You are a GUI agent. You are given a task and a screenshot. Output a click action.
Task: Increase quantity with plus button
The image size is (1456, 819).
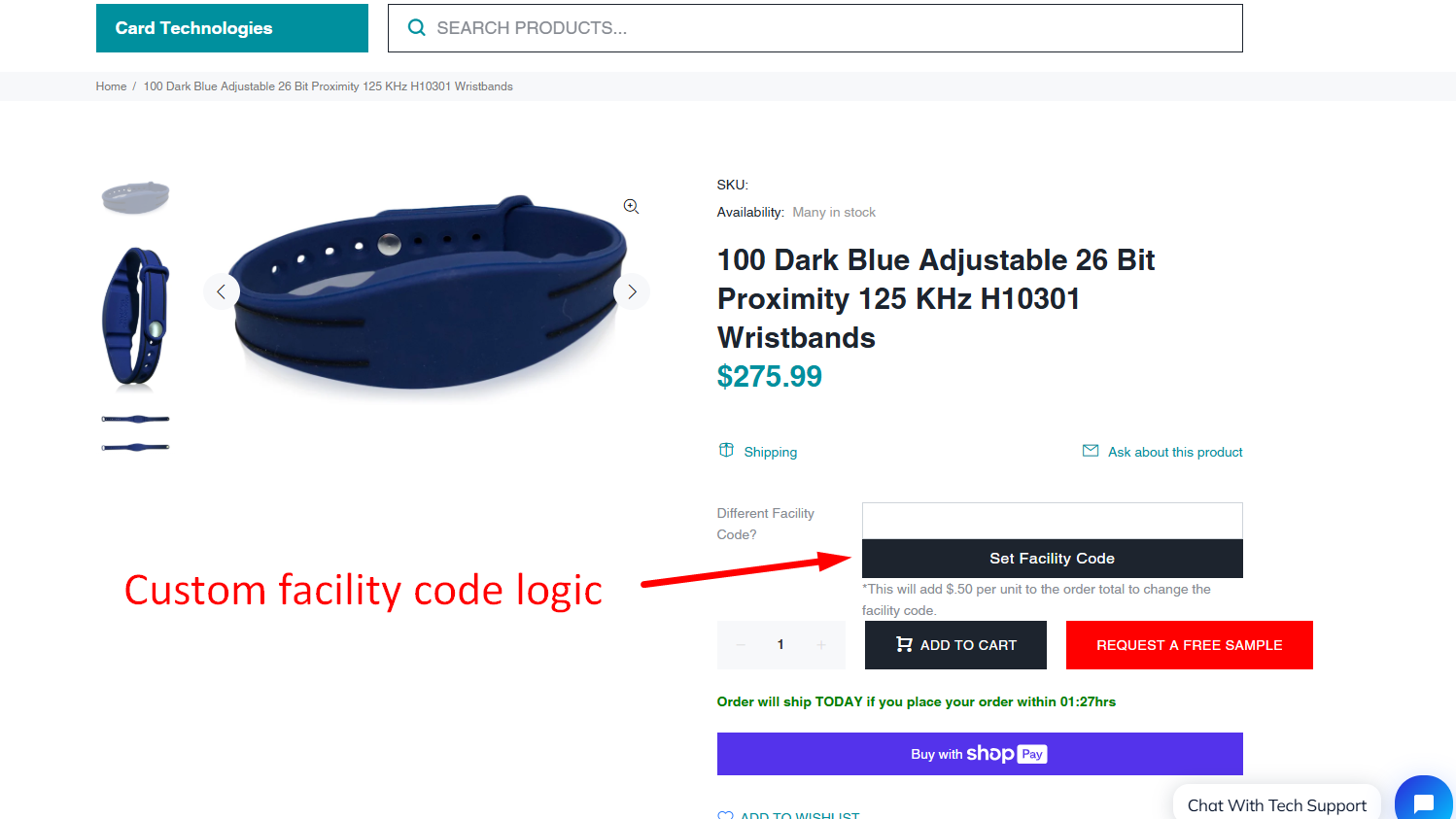coord(821,645)
